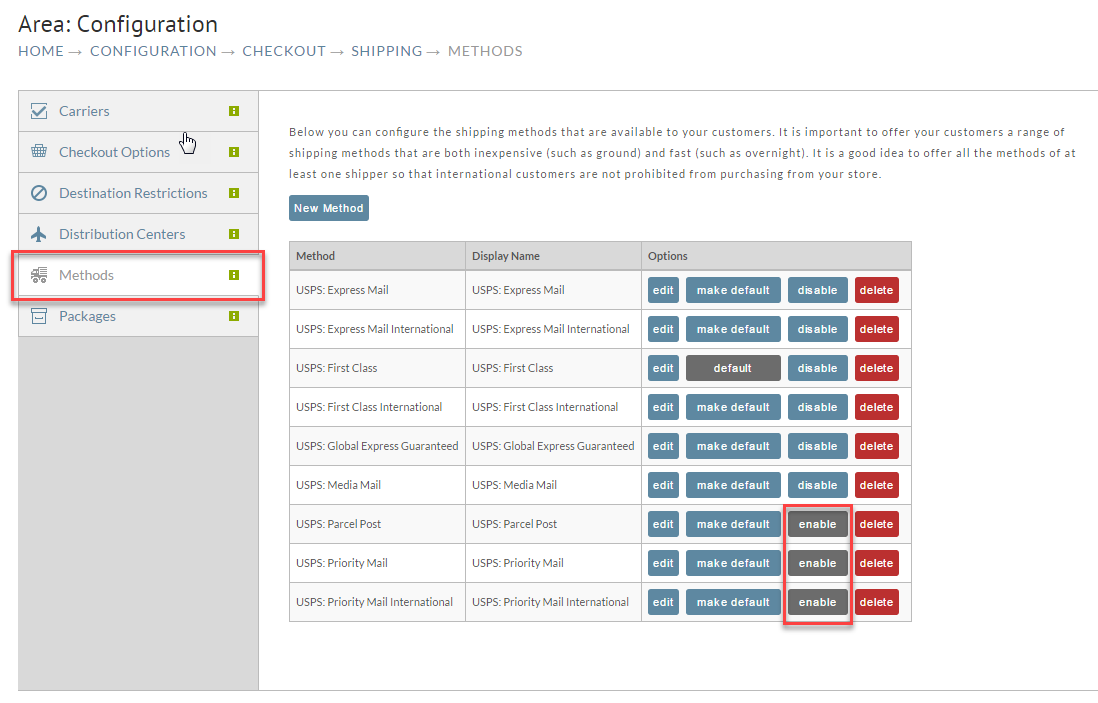Click the Destination Restrictions prohibited icon
Image resolution: width=1098 pixels, height=703 pixels.
point(39,193)
